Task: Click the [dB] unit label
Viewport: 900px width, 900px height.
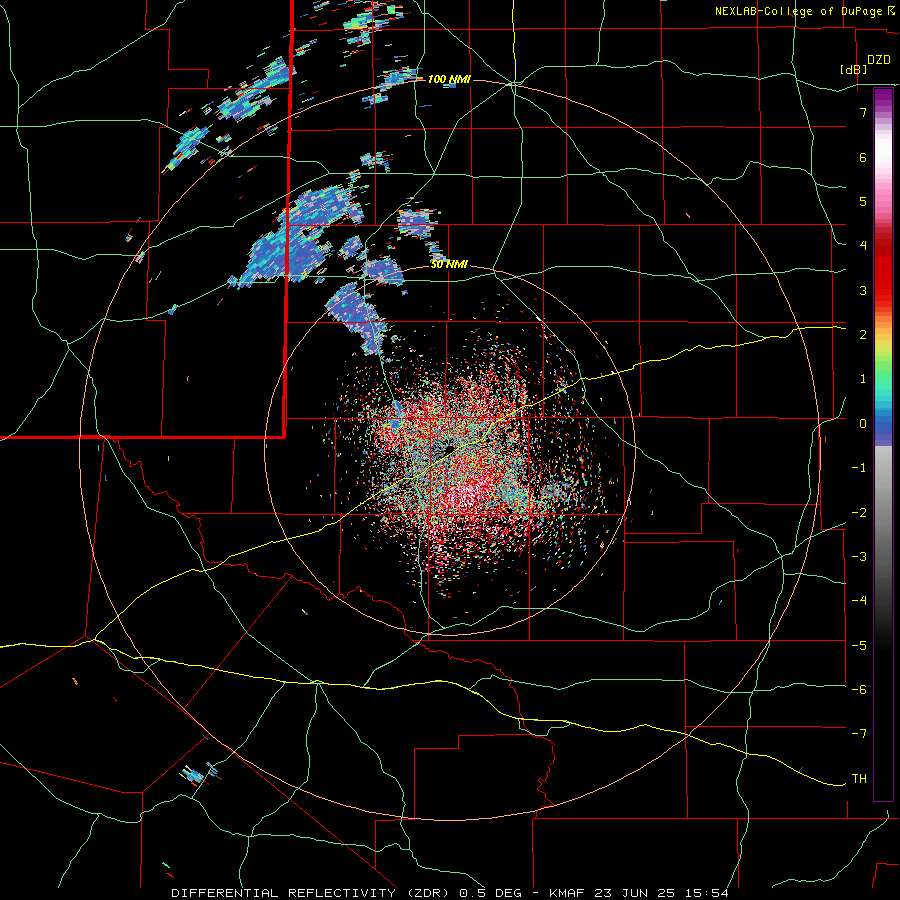Action: coord(854,70)
